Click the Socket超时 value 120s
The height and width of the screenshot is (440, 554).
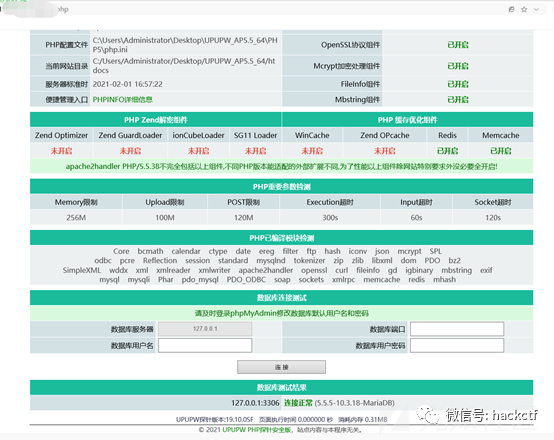pyautogui.click(x=493, y=218)
